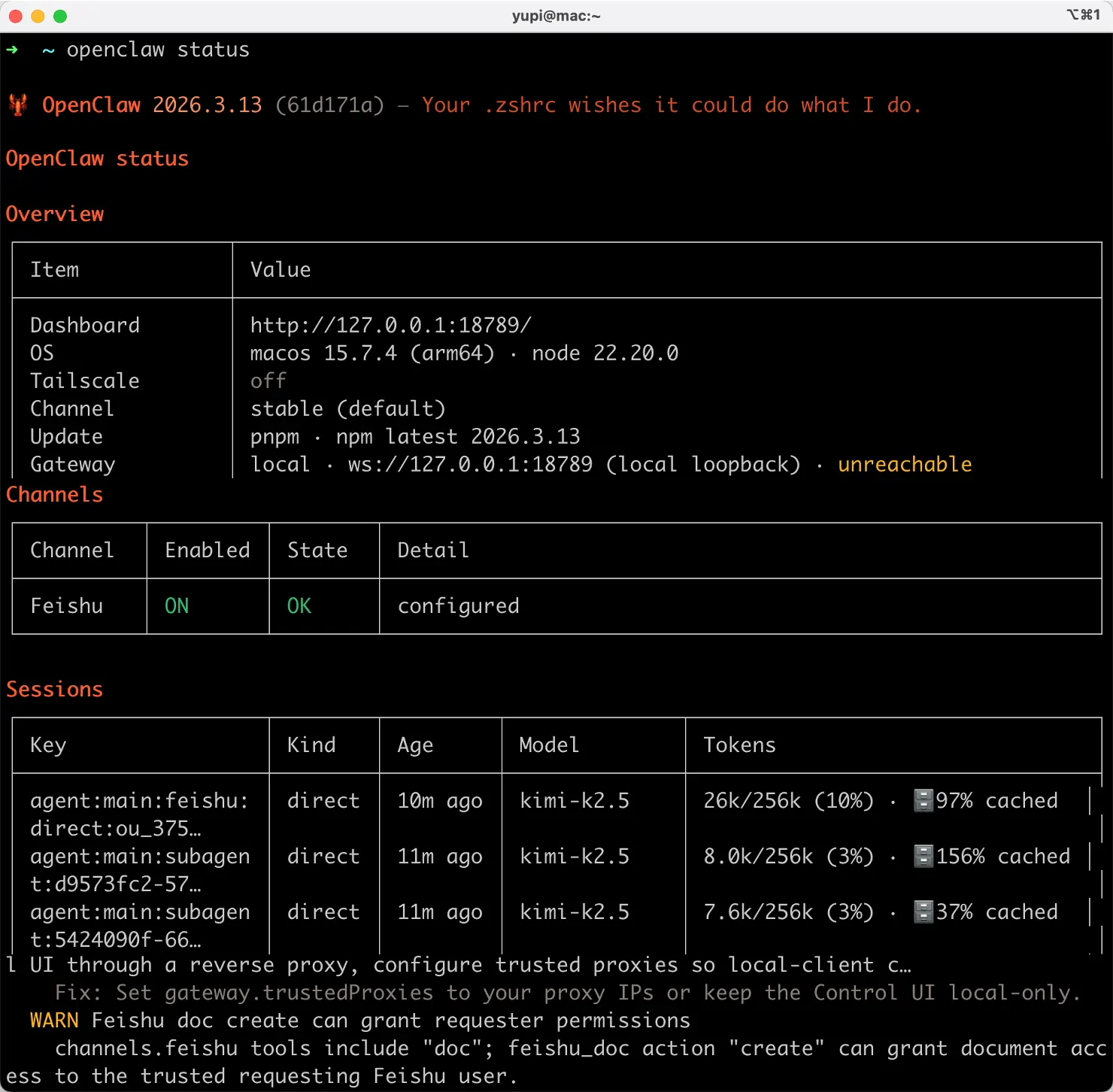
Task: Close the terminal with the red button
Action: [x=16, y=16]
